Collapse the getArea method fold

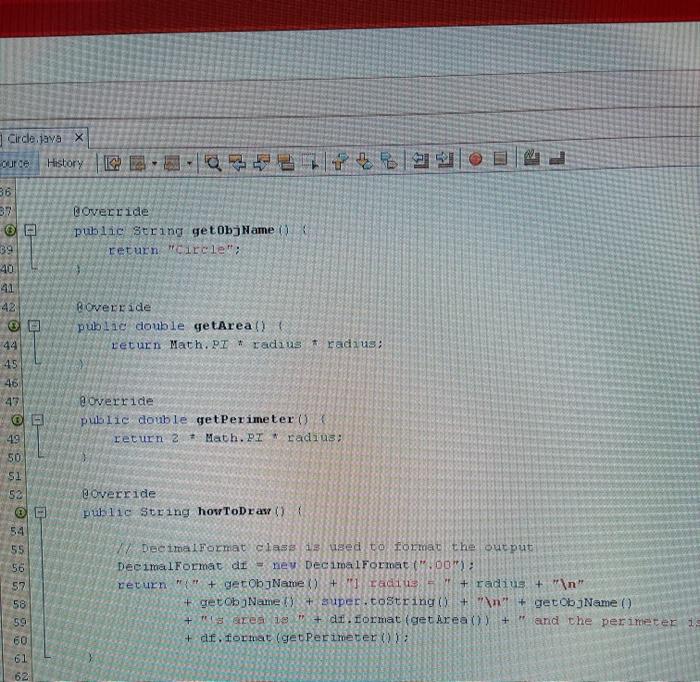pyautogui.click(x=34, y=326)
